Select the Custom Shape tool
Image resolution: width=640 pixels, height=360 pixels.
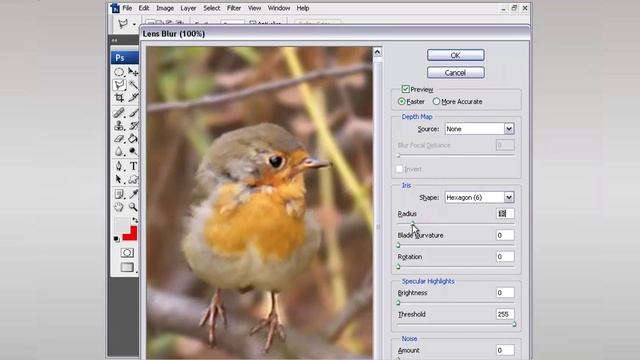point(133,179)
